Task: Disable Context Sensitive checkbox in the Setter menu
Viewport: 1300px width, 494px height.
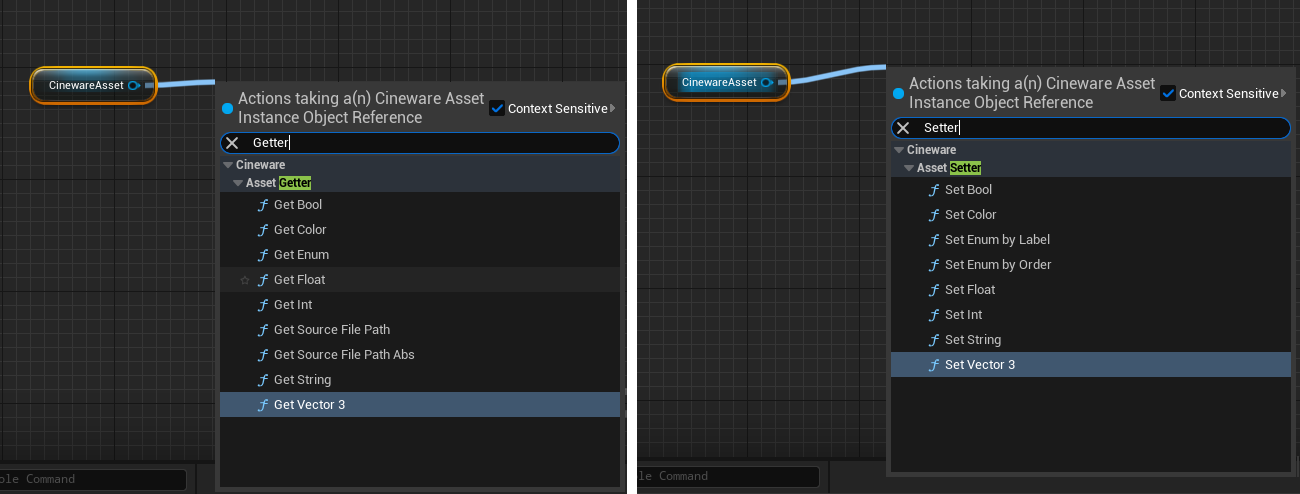Action: [1168, 93]
